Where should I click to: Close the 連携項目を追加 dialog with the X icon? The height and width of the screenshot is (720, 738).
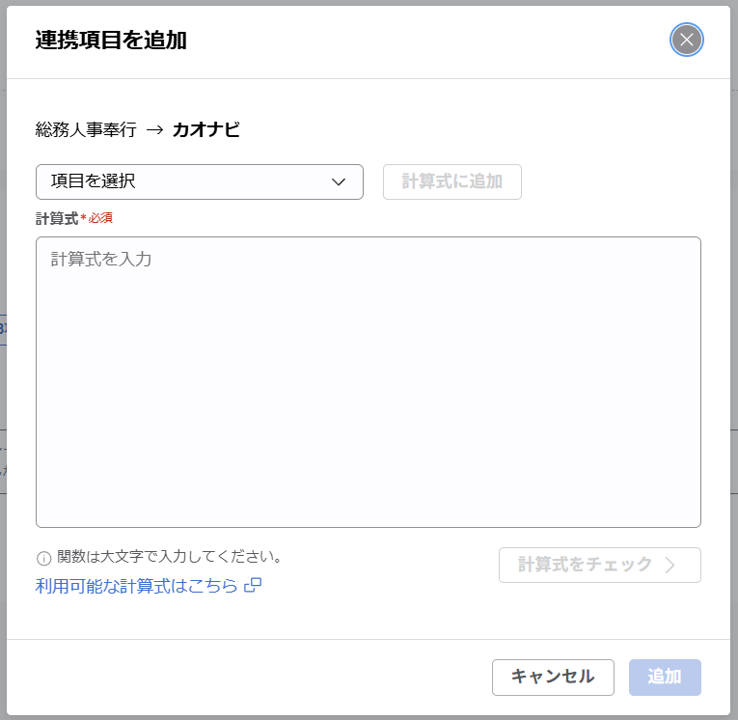(x=686, y=40)
